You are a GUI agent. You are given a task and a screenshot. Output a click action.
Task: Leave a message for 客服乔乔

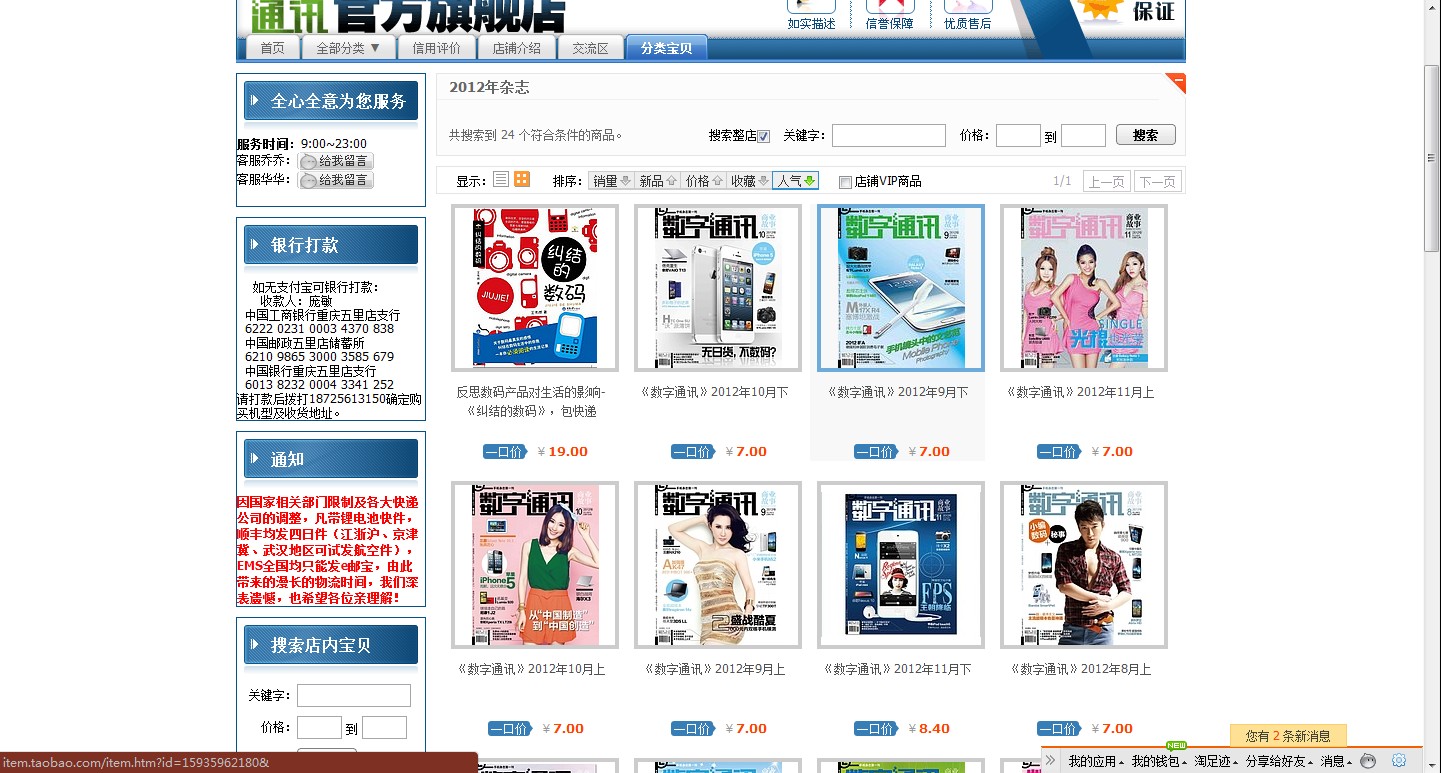point(336,161)
